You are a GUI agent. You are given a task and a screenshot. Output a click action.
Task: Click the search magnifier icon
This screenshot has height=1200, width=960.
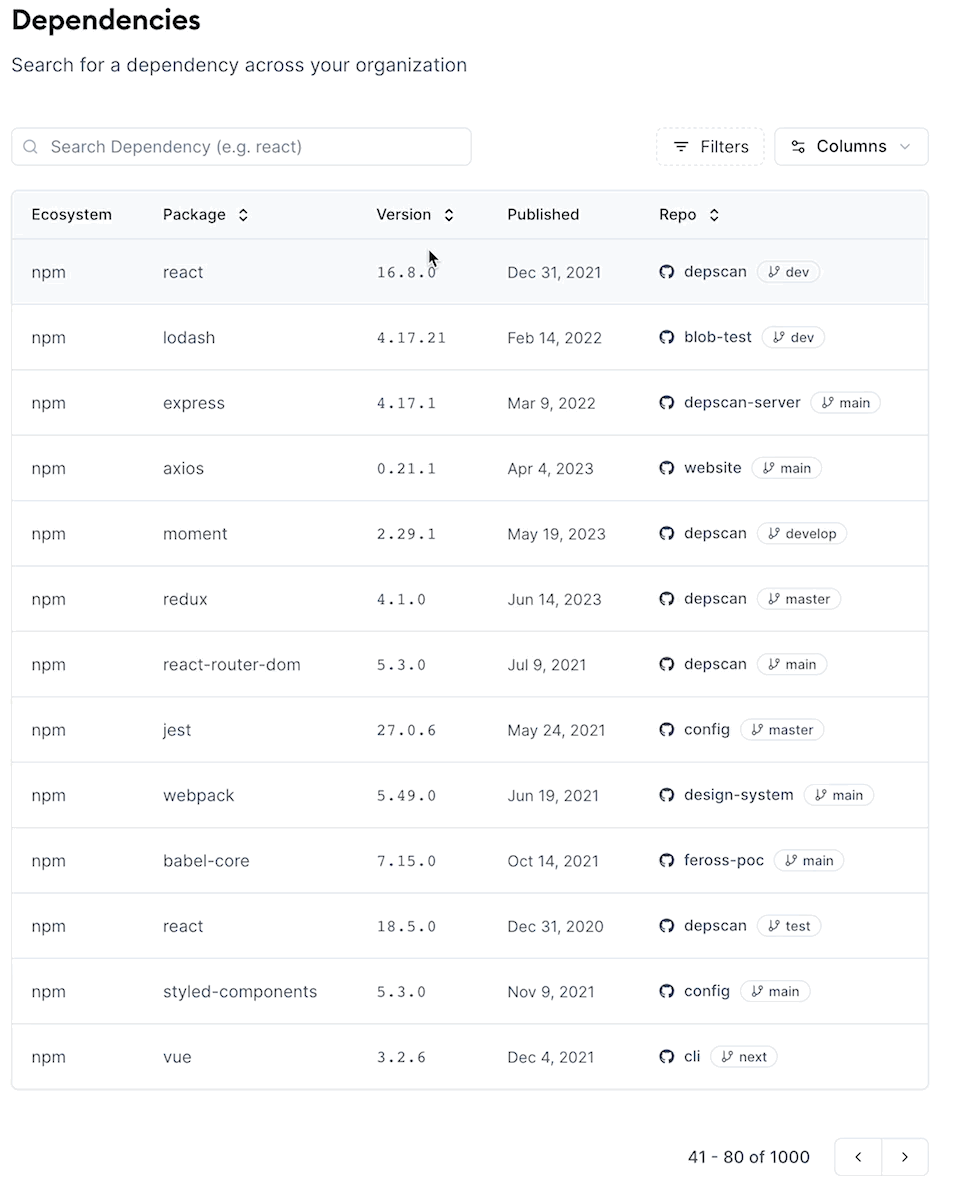pos(31,147)
